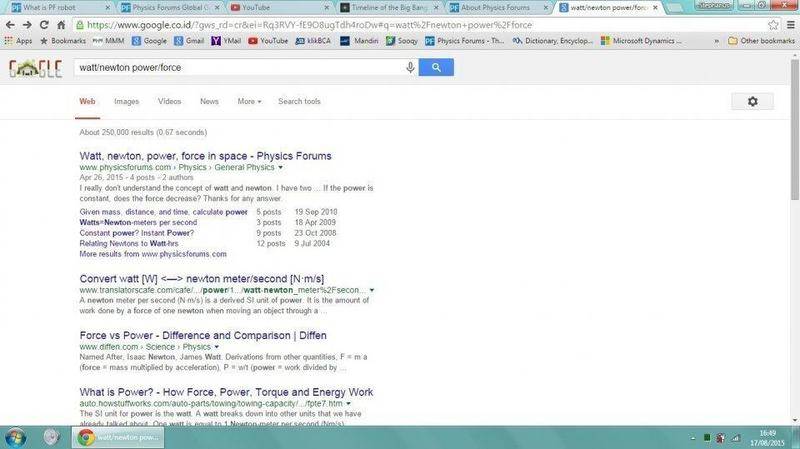Show more bookmarks with the chevron
Image resolution: width=800 pixels, height=449 pixels.
716,41
